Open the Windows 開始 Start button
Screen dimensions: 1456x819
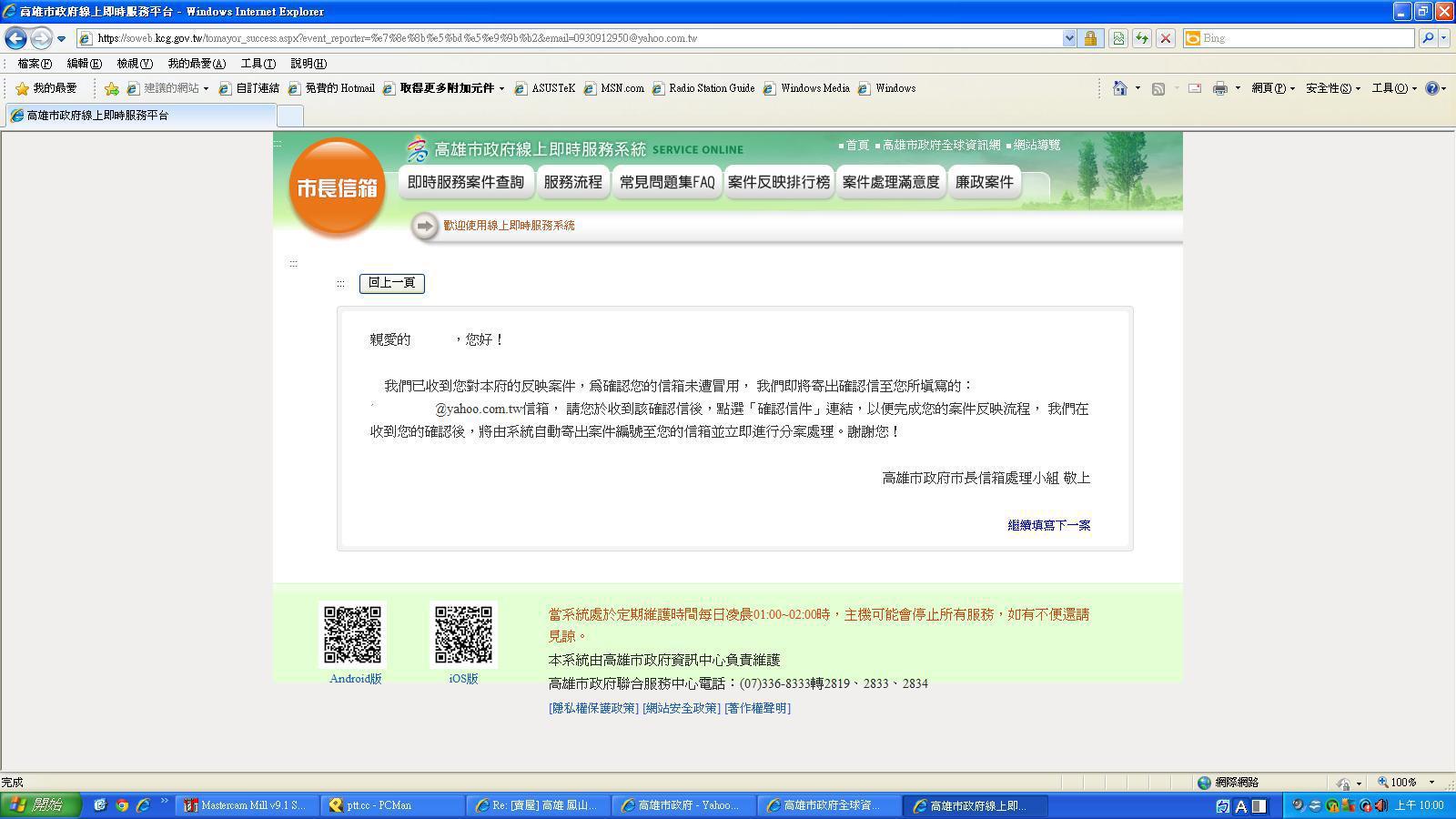(x=42, y=805)
